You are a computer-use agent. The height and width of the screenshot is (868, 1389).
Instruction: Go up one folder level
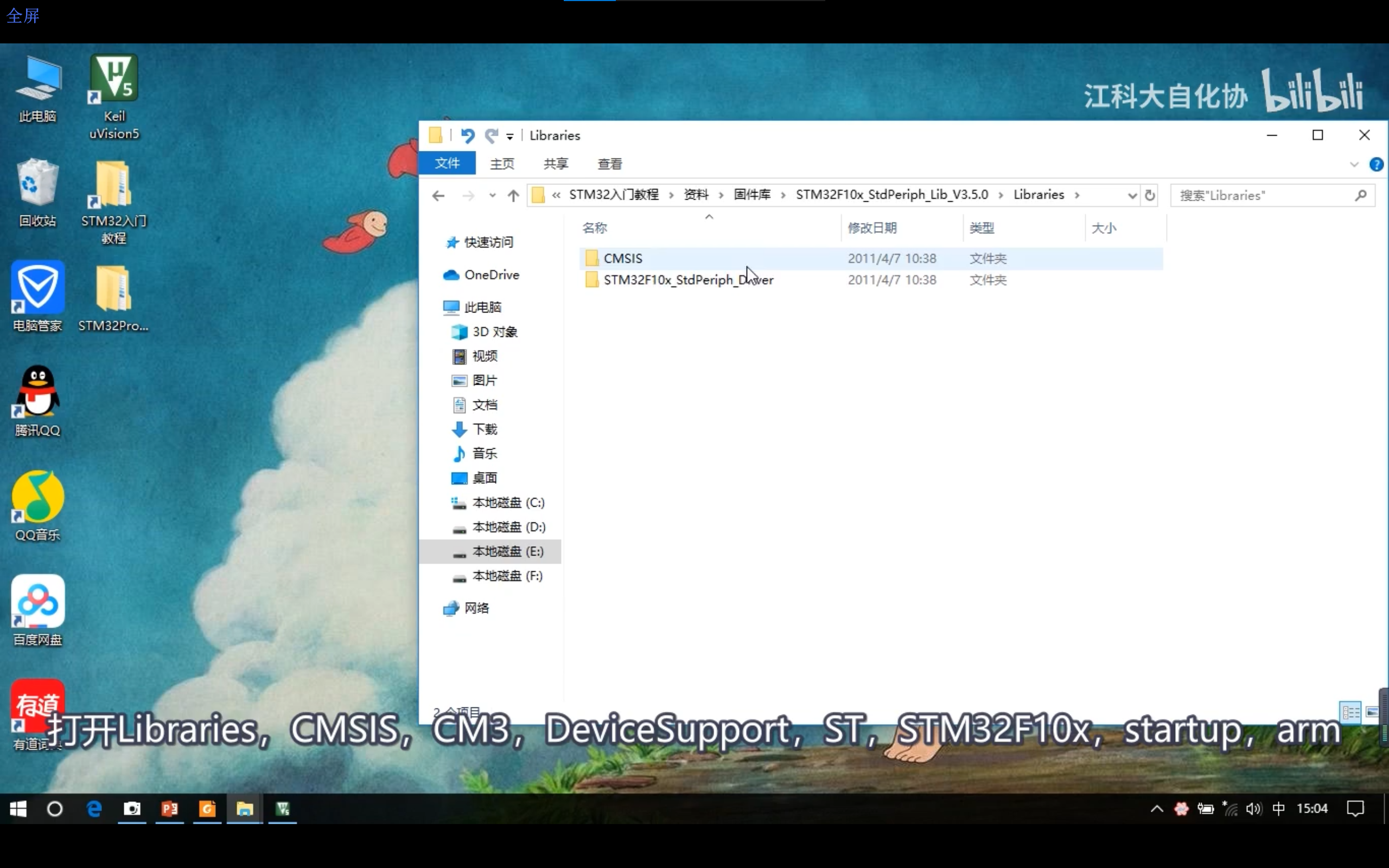(x=513, y=196)
